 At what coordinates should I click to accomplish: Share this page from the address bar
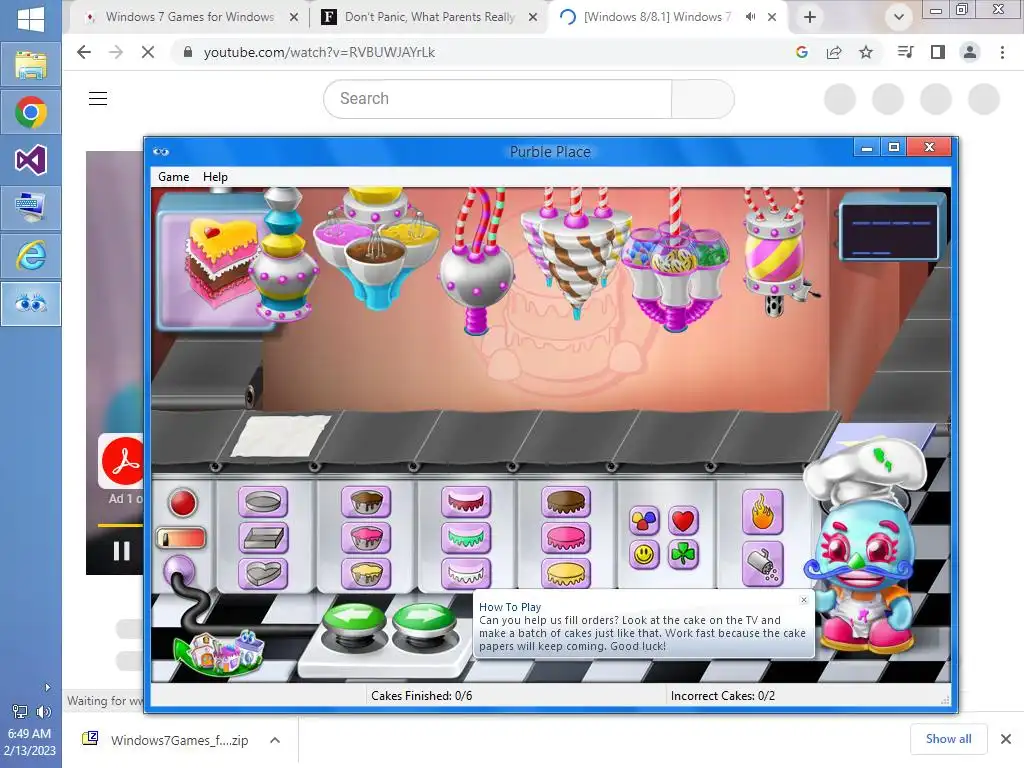(x=834, y=52)
